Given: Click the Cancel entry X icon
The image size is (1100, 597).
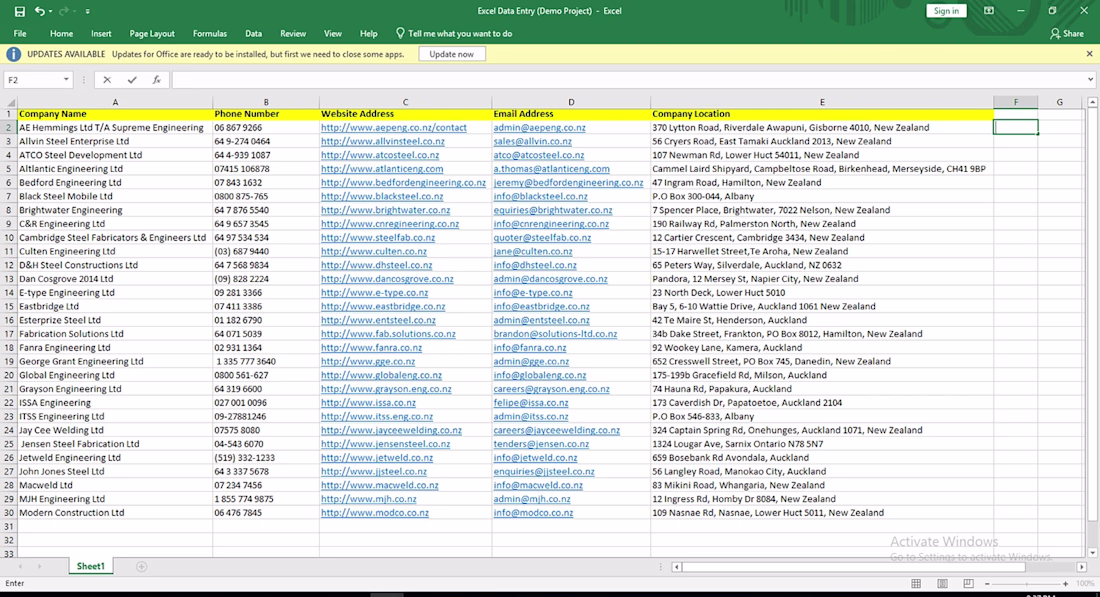Looking at the screenshot, I should tap(107, 80).
